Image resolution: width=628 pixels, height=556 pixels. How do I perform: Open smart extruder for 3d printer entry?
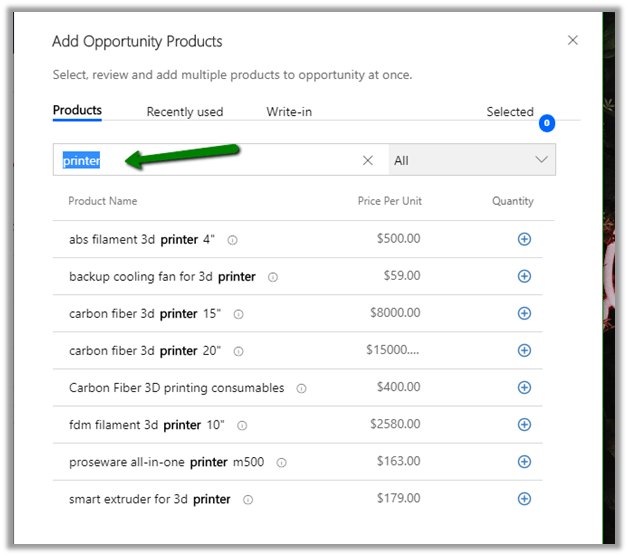150,499
